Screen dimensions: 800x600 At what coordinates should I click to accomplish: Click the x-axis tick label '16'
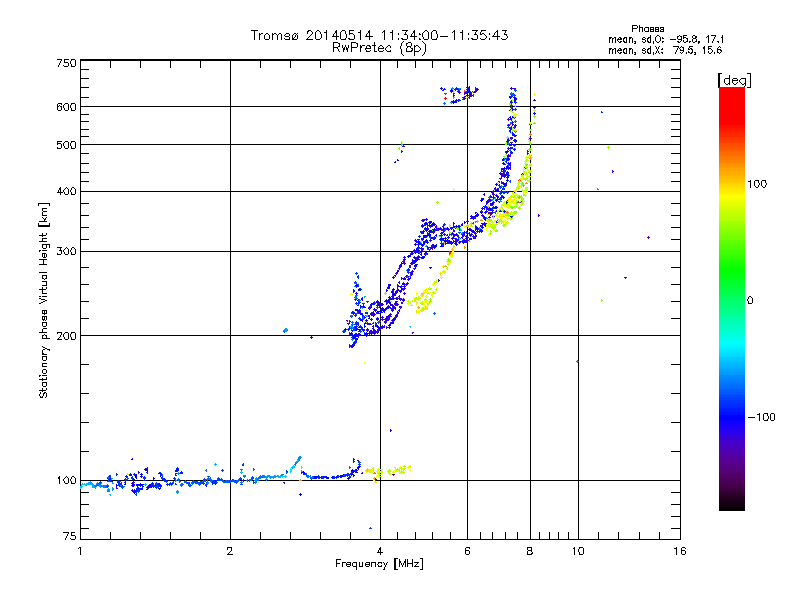point(680,551)
